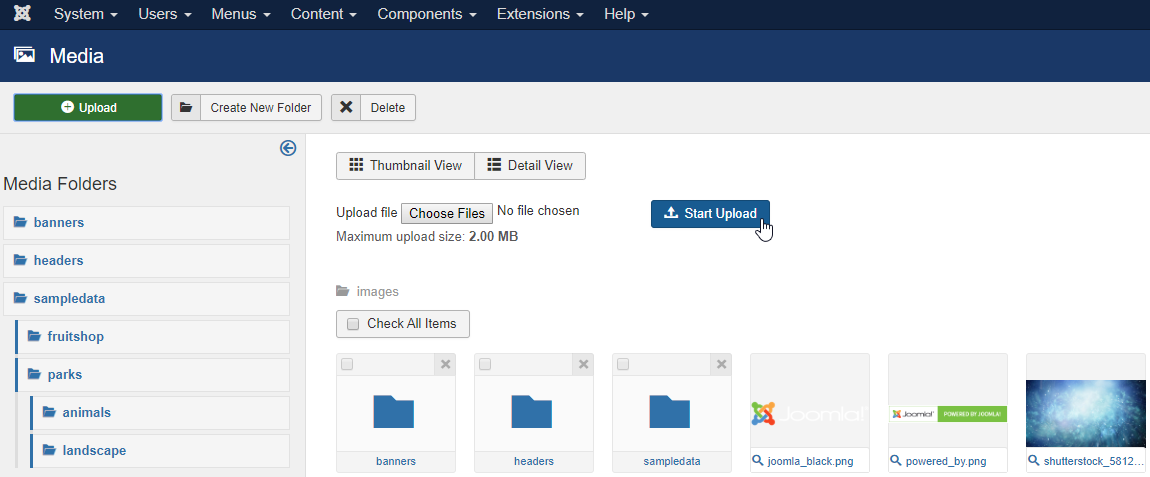Preview joomla_black.png with magnifier icon
1150x477 pixels.
pyautogui.click(x=758, y=461)
